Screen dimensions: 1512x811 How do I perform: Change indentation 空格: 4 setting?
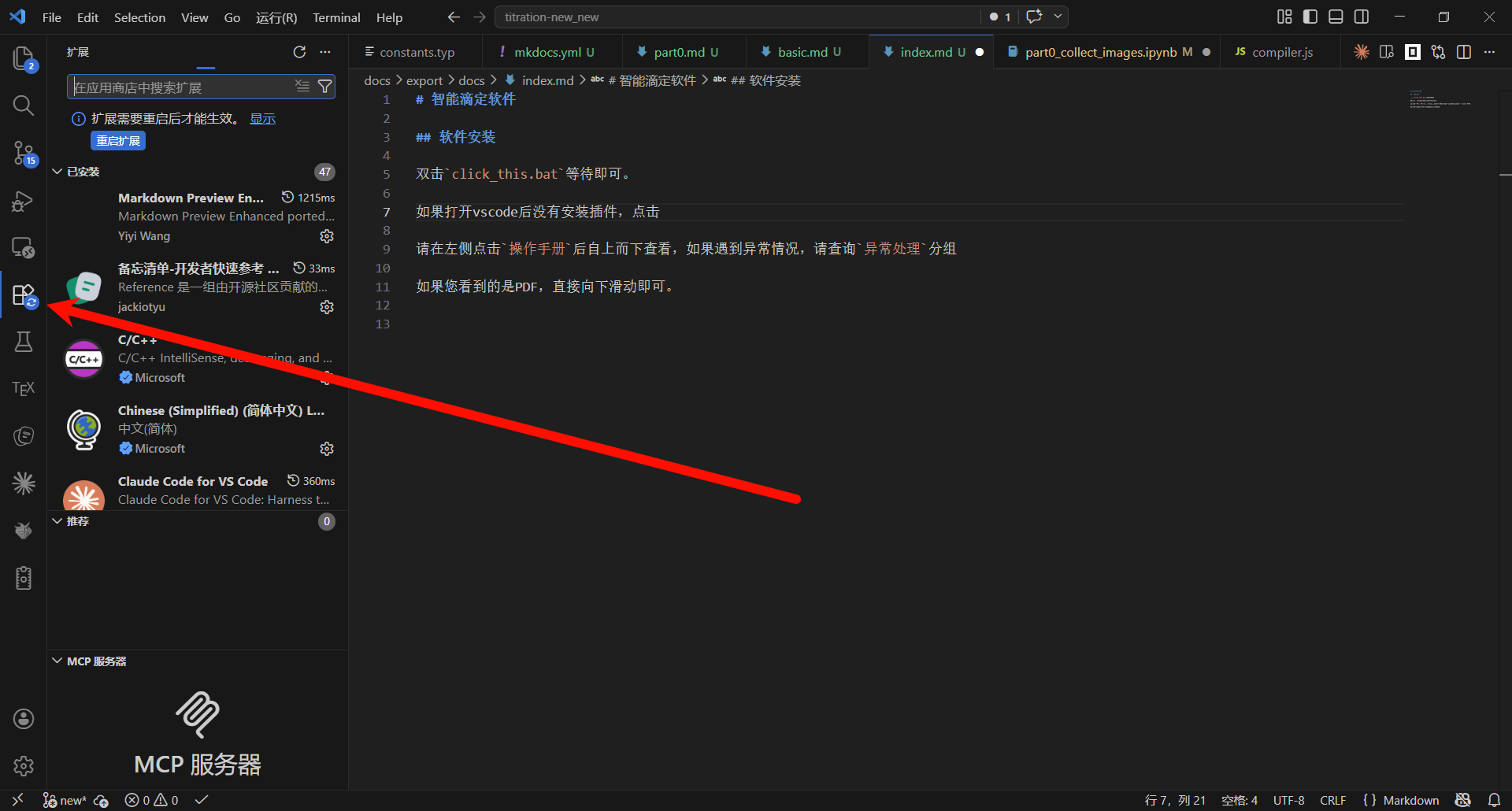(x=1240, y=801)
